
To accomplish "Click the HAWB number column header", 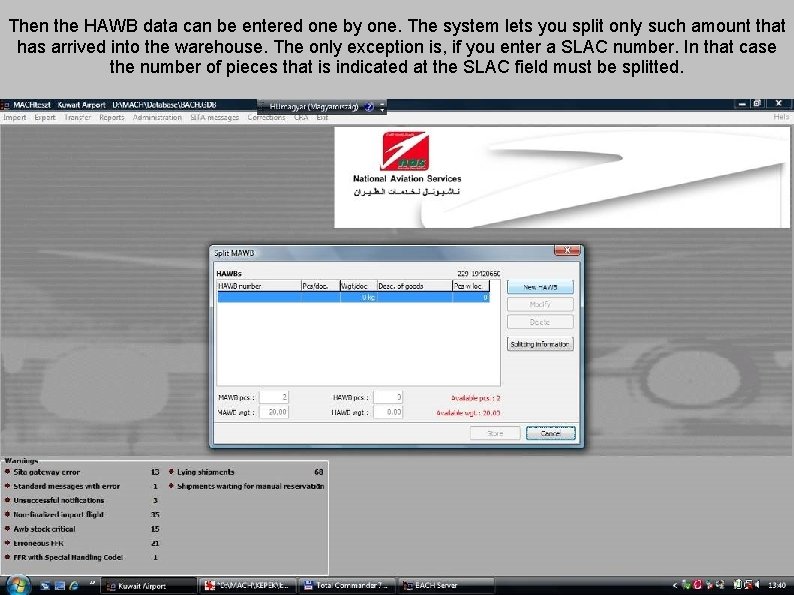I will click(259, 286).
